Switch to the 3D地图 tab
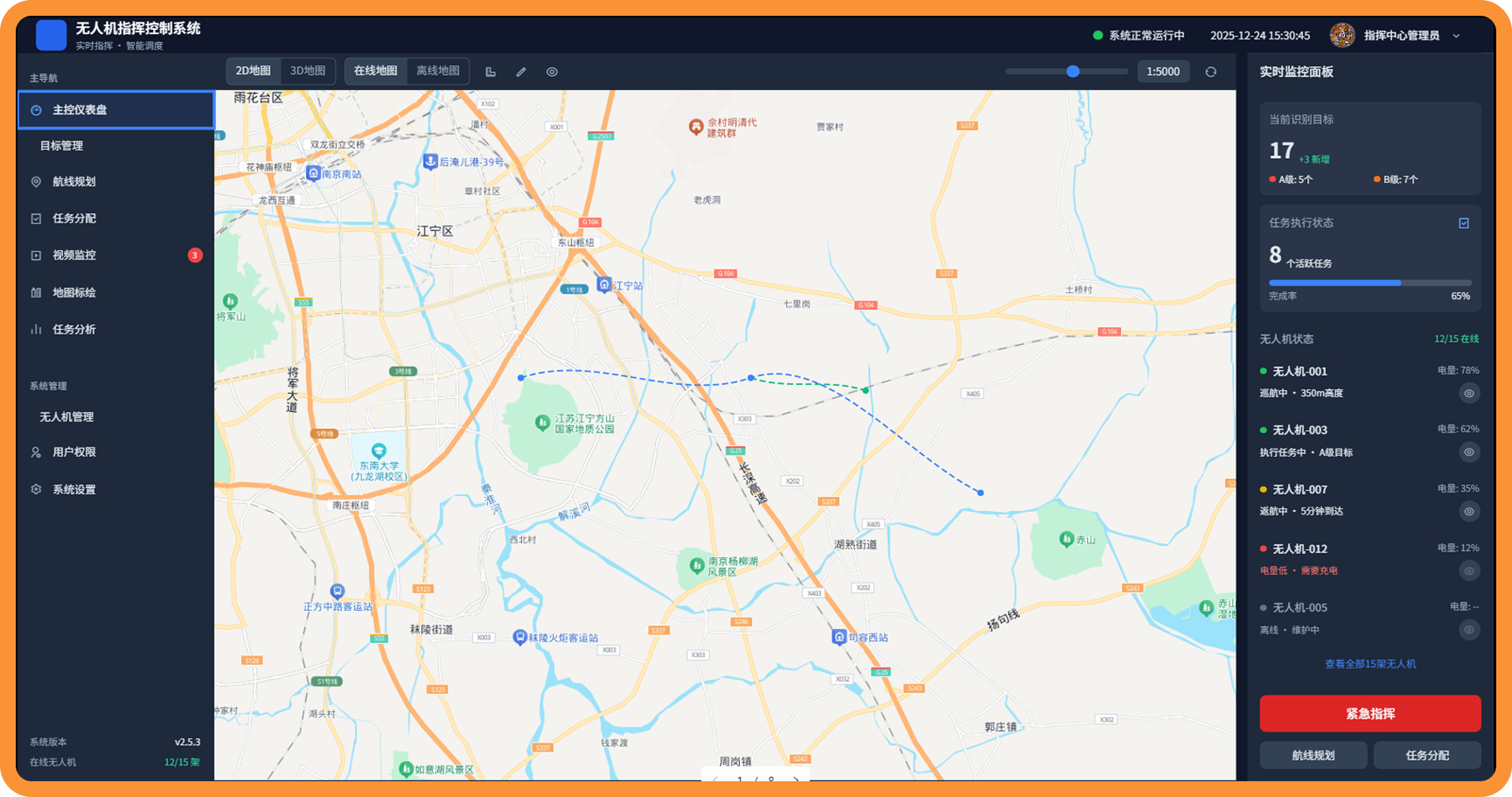 coord(308,71)
